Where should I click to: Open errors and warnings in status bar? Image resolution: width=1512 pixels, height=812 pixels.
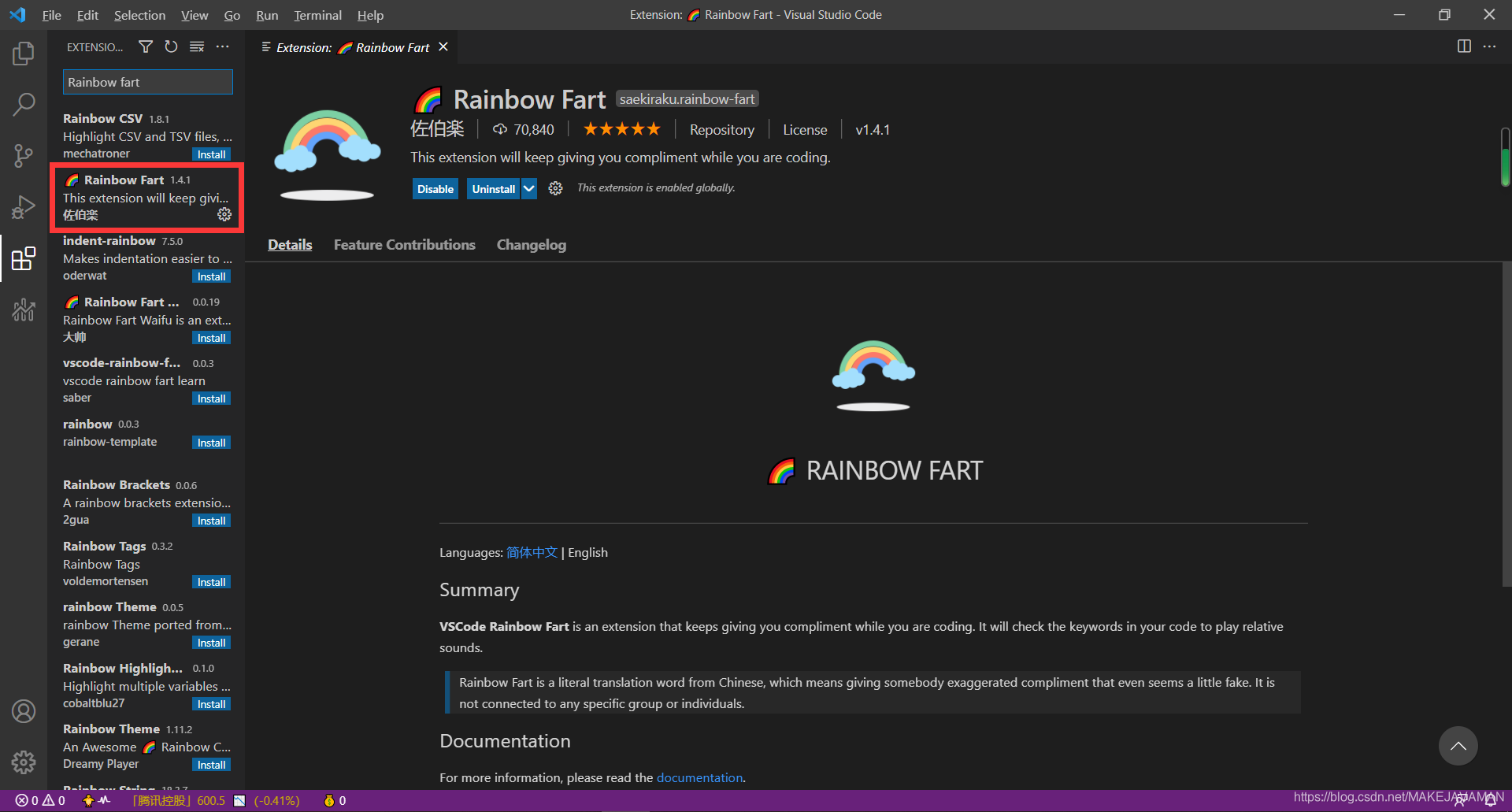[x=40, y=800]
